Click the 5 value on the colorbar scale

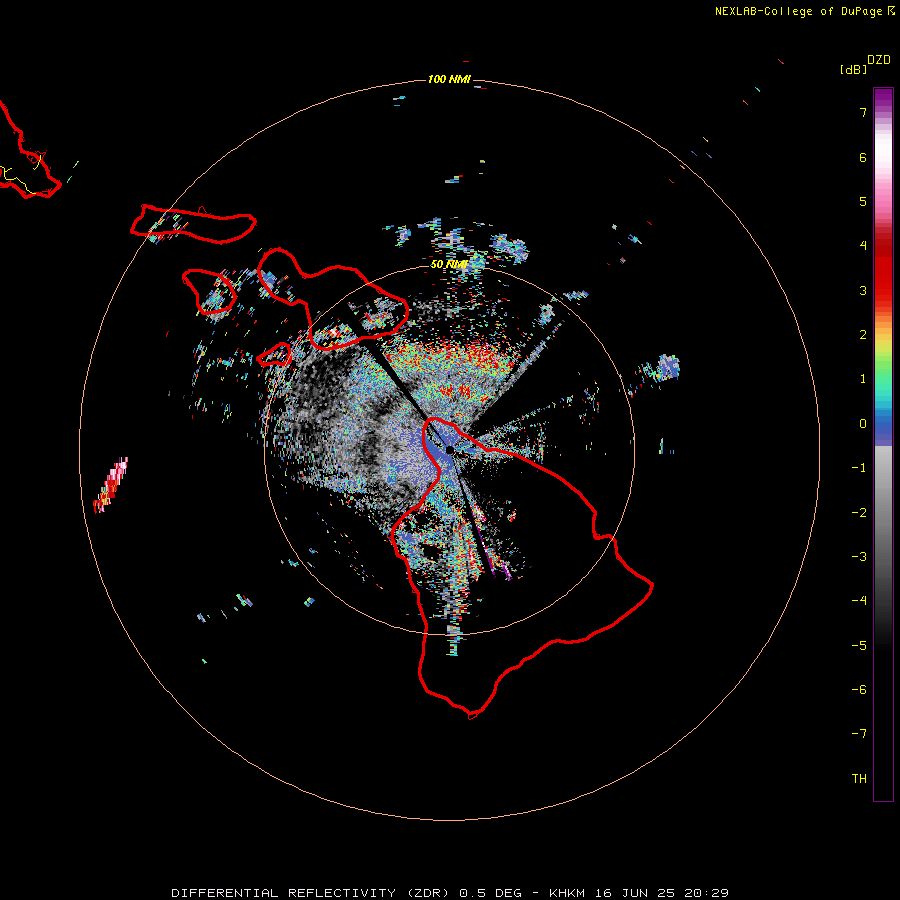[x=863, y=201]
